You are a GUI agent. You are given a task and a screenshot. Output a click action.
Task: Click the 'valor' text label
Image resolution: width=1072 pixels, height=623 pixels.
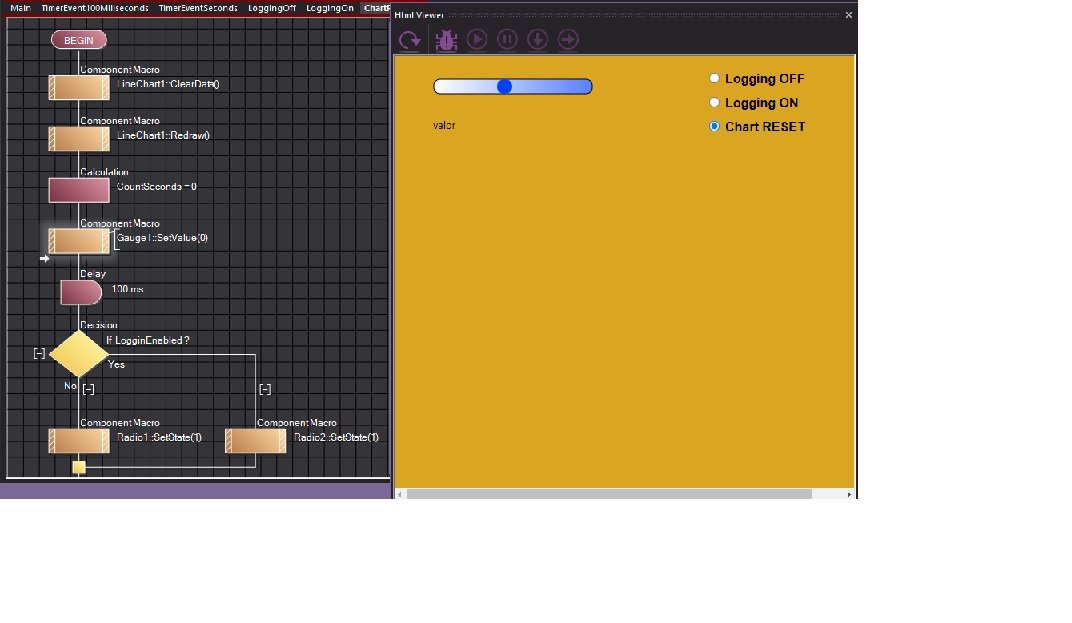[x=444, y=125]
